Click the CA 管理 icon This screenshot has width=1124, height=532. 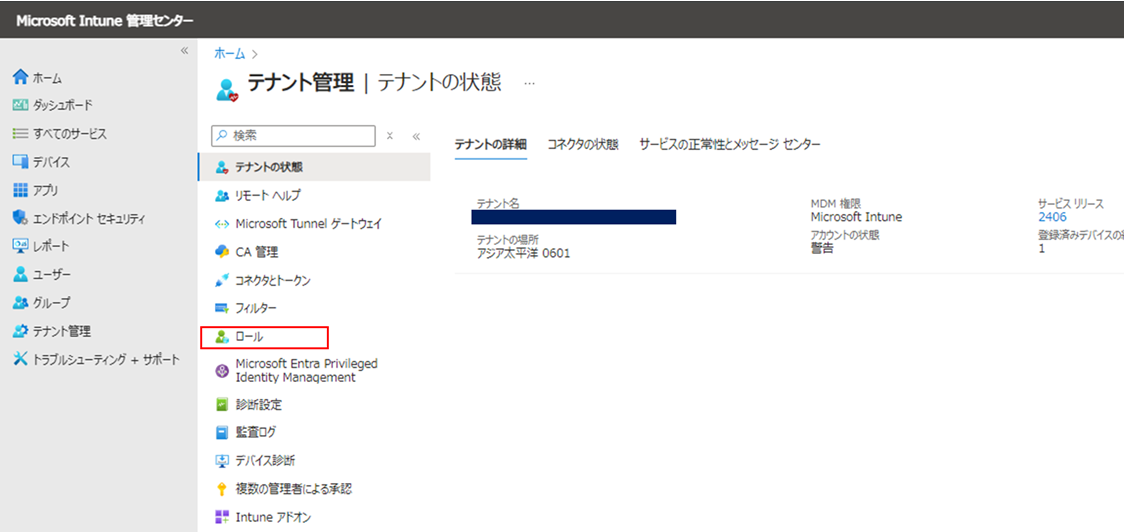tap(222, 252)
